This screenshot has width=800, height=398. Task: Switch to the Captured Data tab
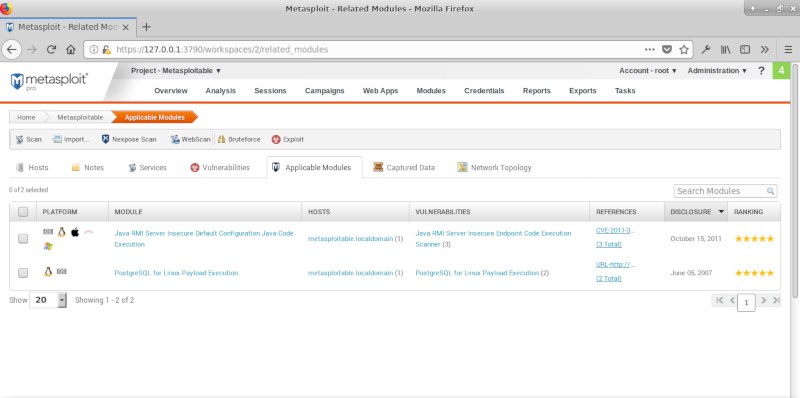pos(404,167)
